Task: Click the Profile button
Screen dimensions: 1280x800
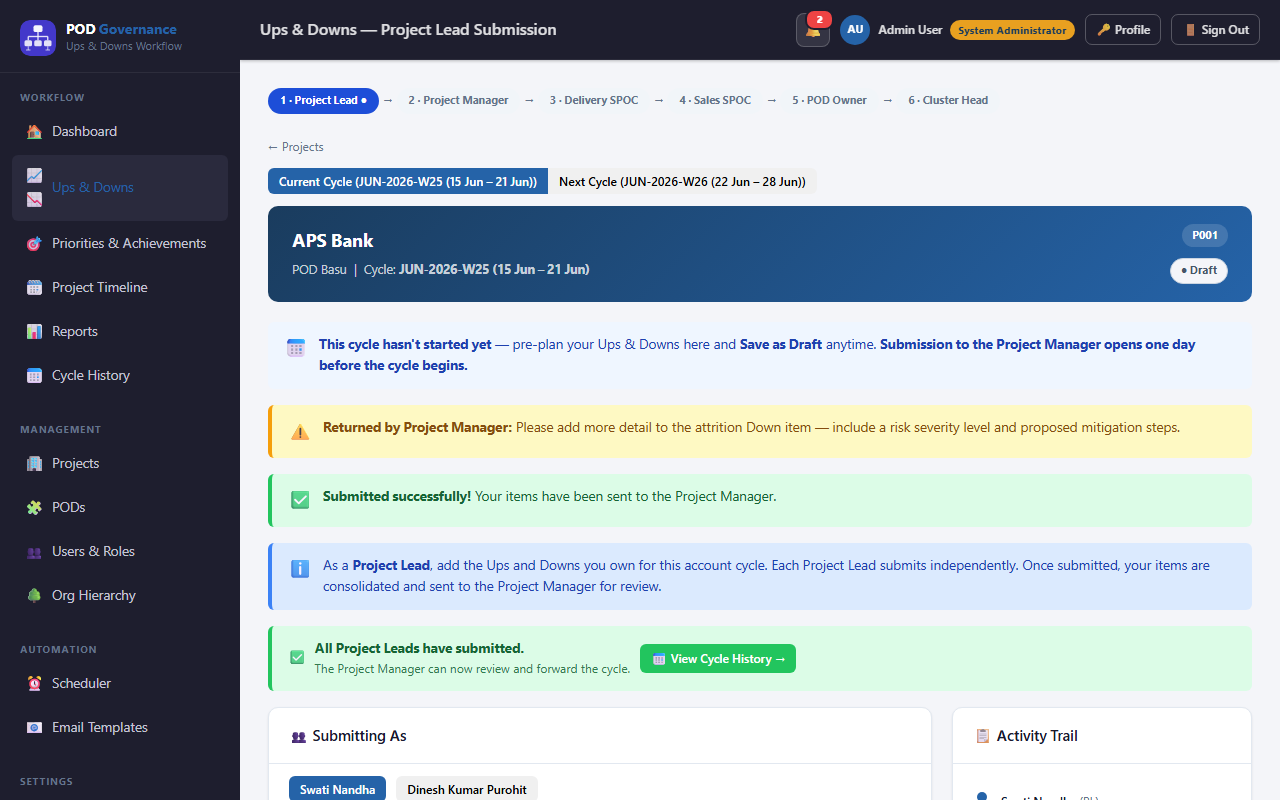Action: coord(1123,30)
